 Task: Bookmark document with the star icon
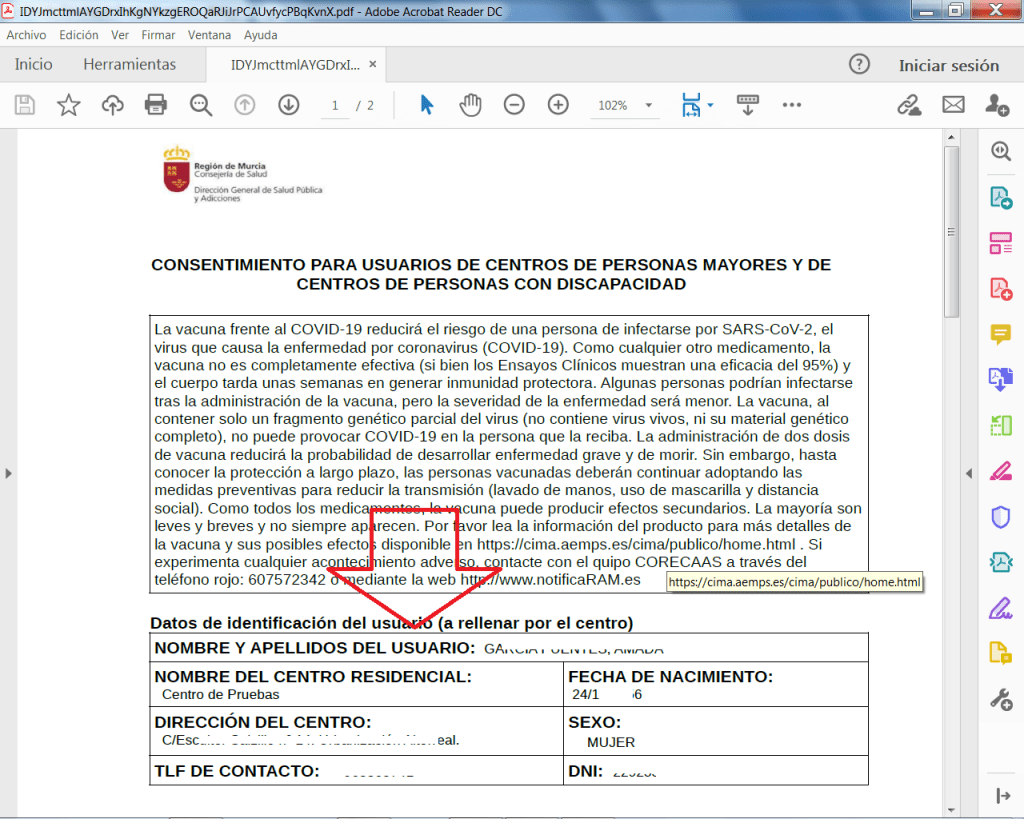point(68,105)
